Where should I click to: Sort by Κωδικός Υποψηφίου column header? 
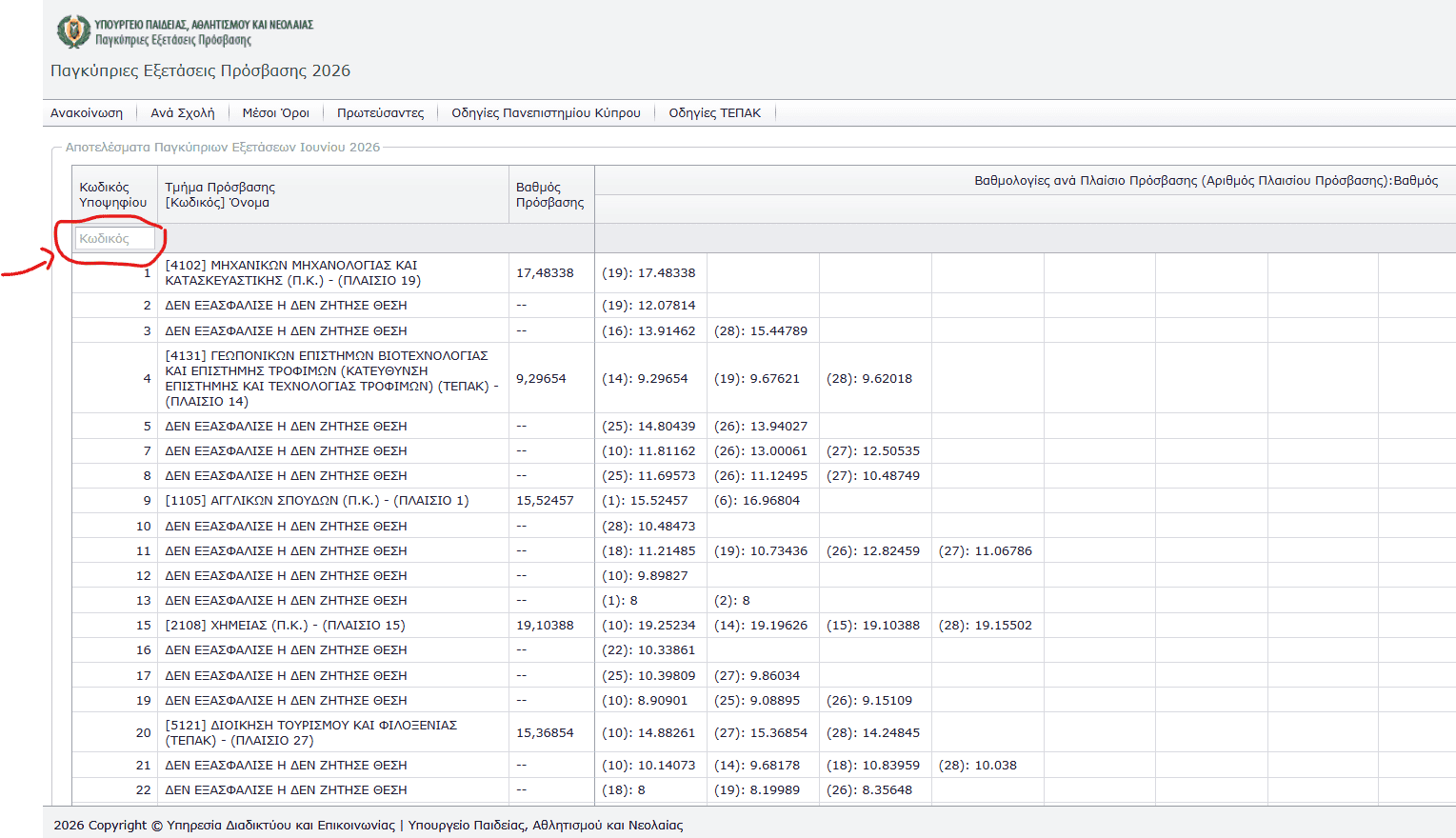[x=114, y=194]
